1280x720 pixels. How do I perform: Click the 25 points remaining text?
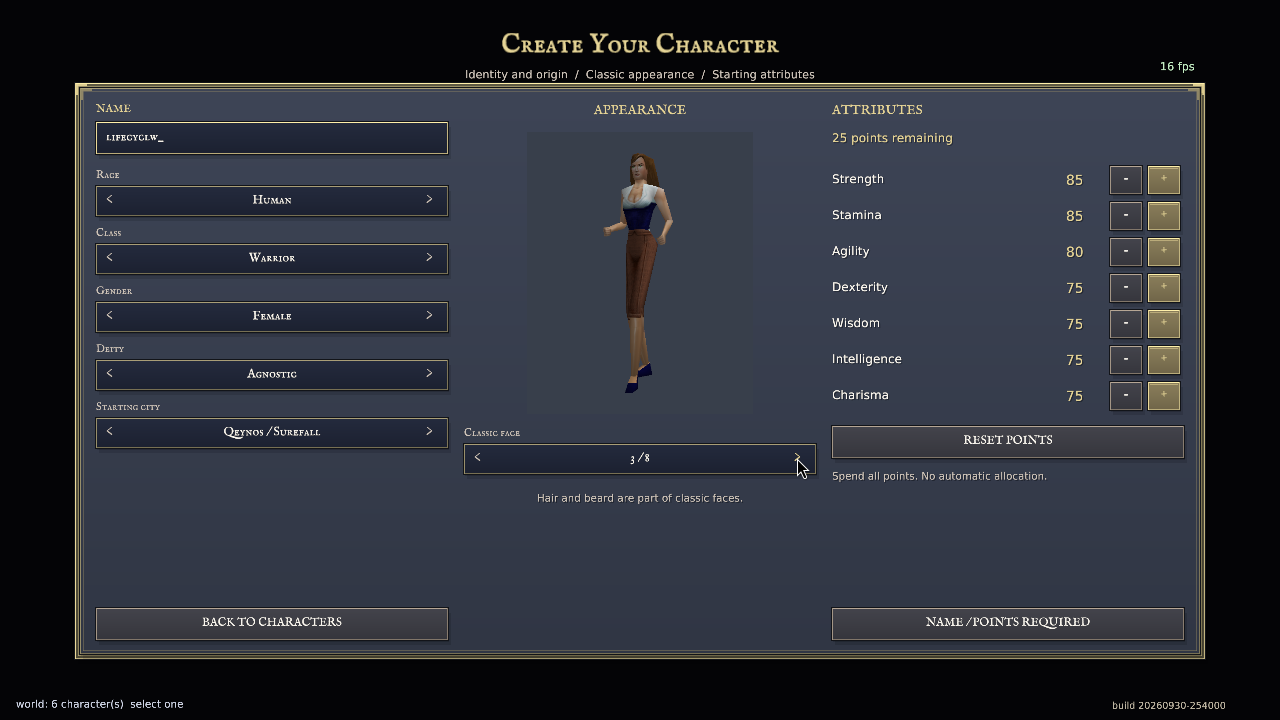click(892, 138)
